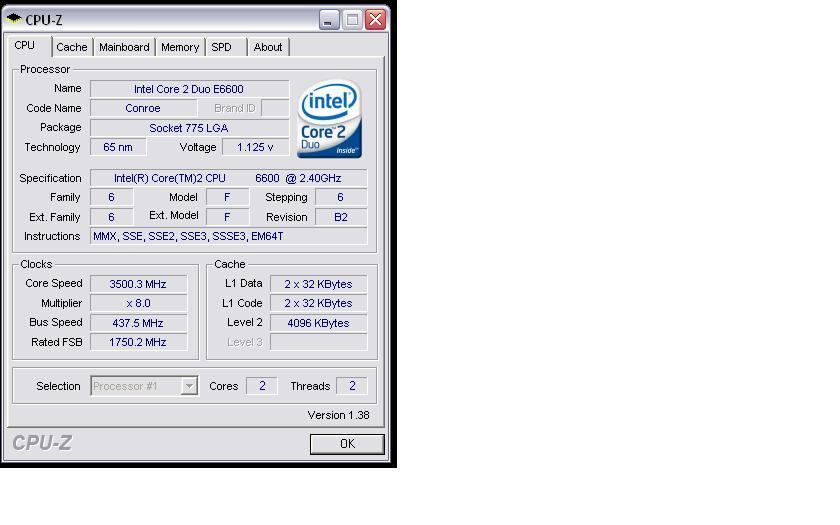Click the Stepping value field
The height and width of the screenshot is (525, 840).
(341, 197)
